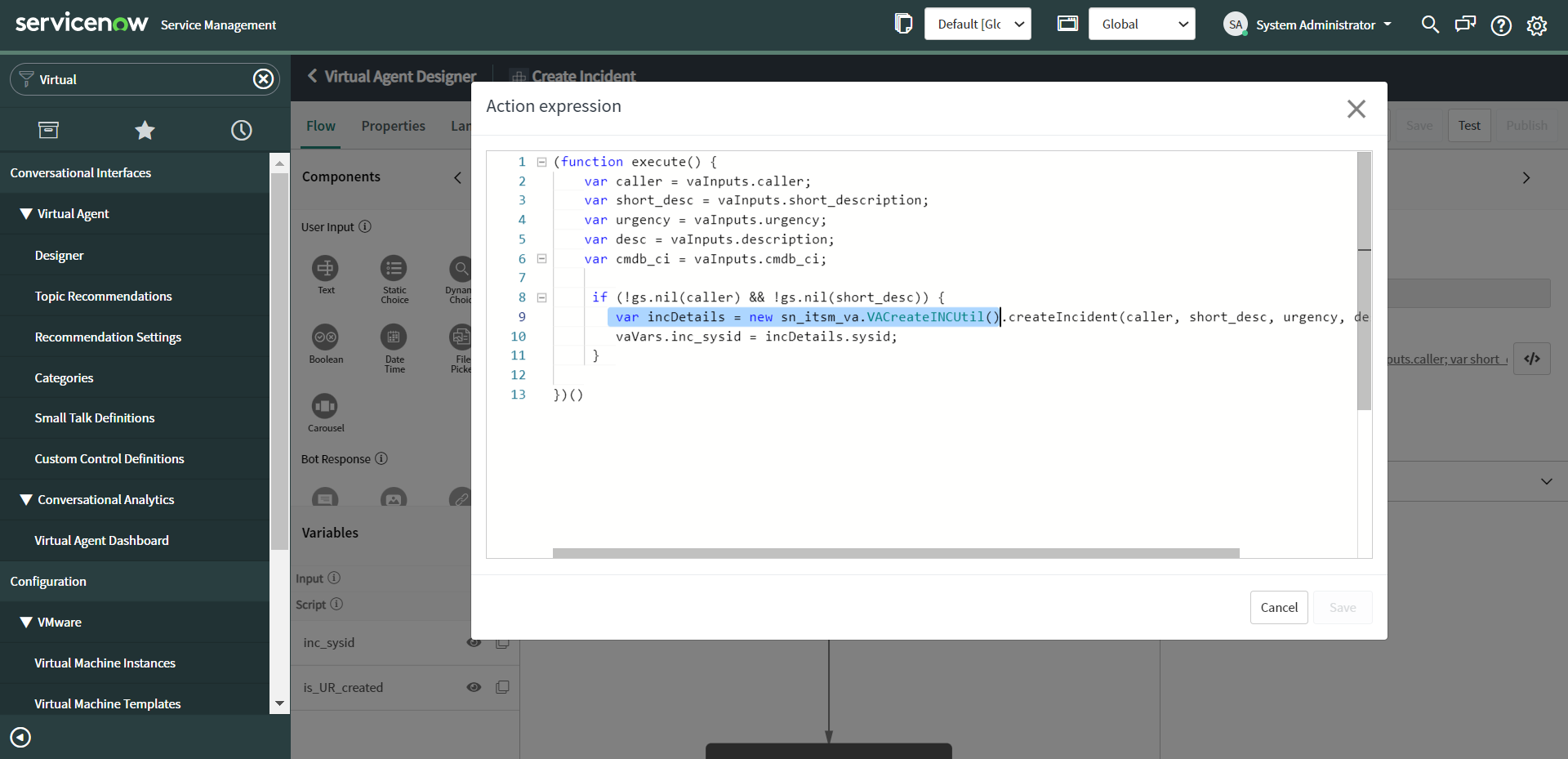Open the Help icon in header
The image size is (1568, 759).
click(x=1501, y=25)
